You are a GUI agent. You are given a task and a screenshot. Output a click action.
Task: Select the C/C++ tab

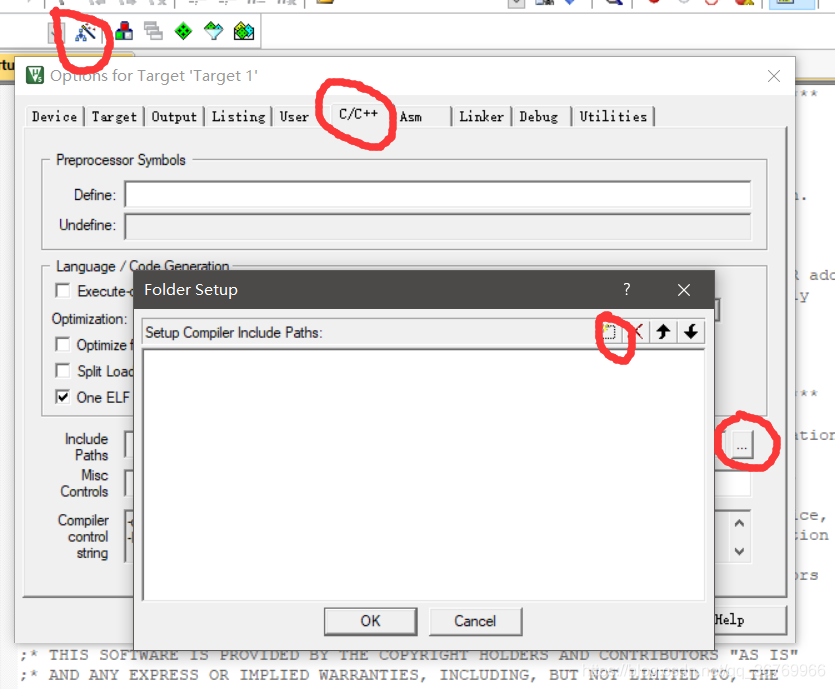(x=358, y=114)
